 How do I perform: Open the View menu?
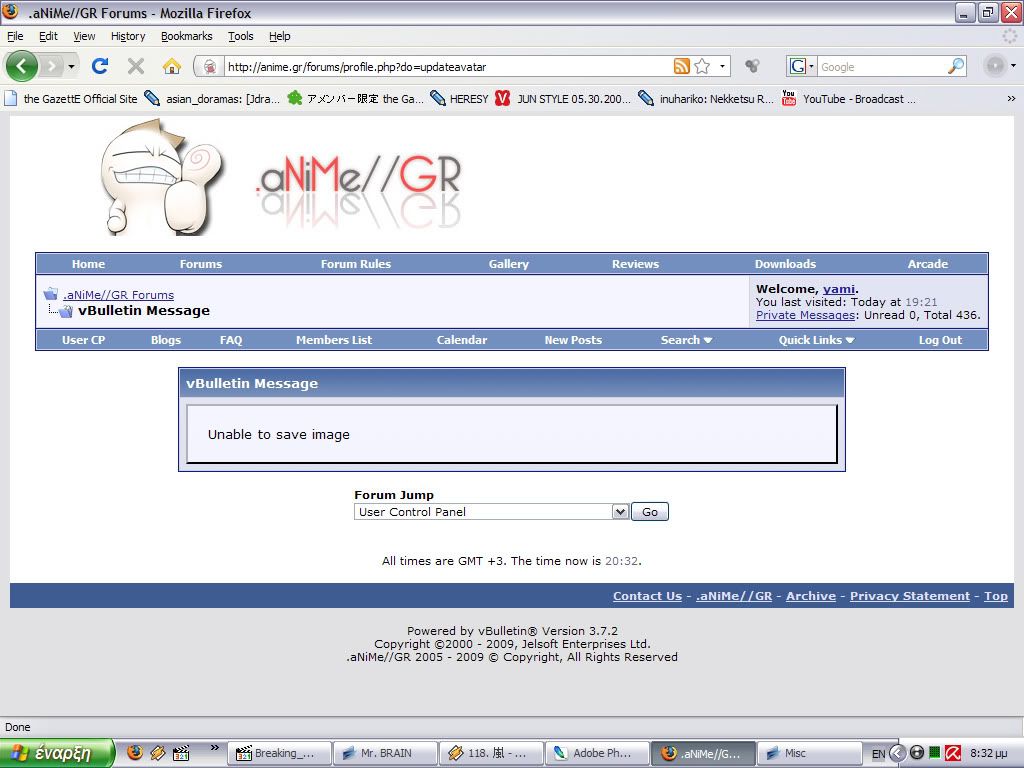pyautogui.click(x=84, y=36)
